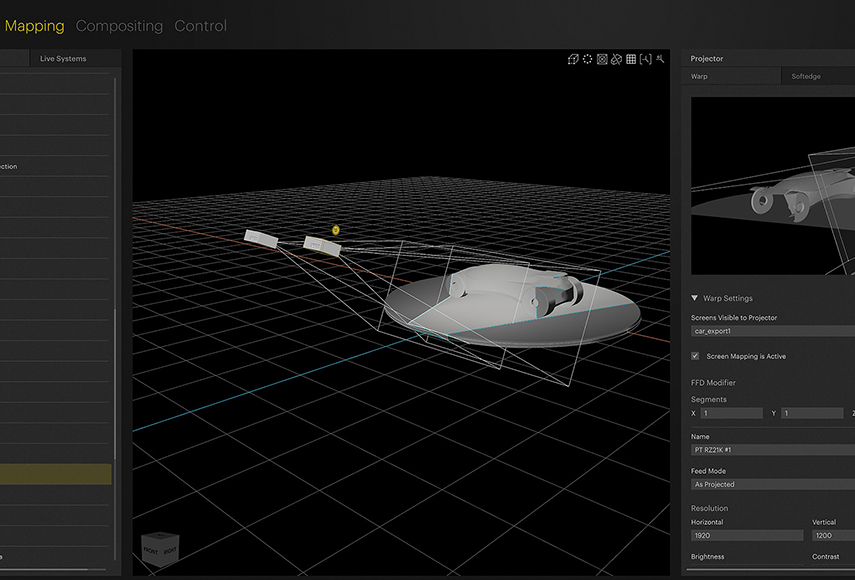Select the yellow light marker in viewport
This screenshot has height=580, width=855.
(x=336, y=230)
